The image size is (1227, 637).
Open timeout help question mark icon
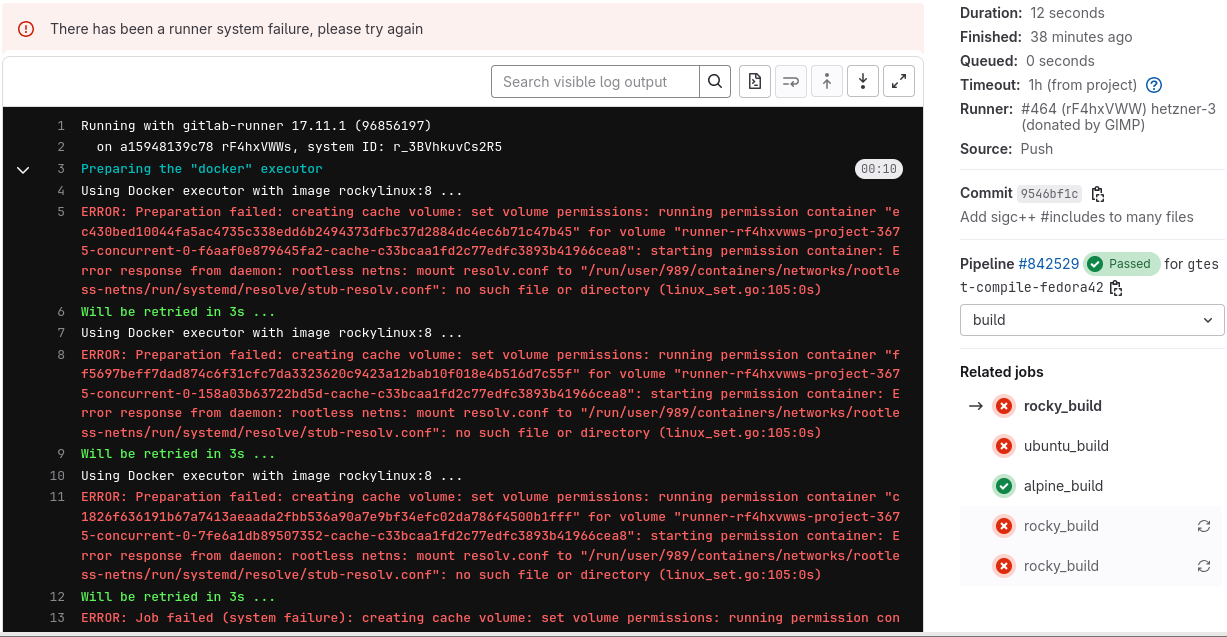click(1154, 85)
